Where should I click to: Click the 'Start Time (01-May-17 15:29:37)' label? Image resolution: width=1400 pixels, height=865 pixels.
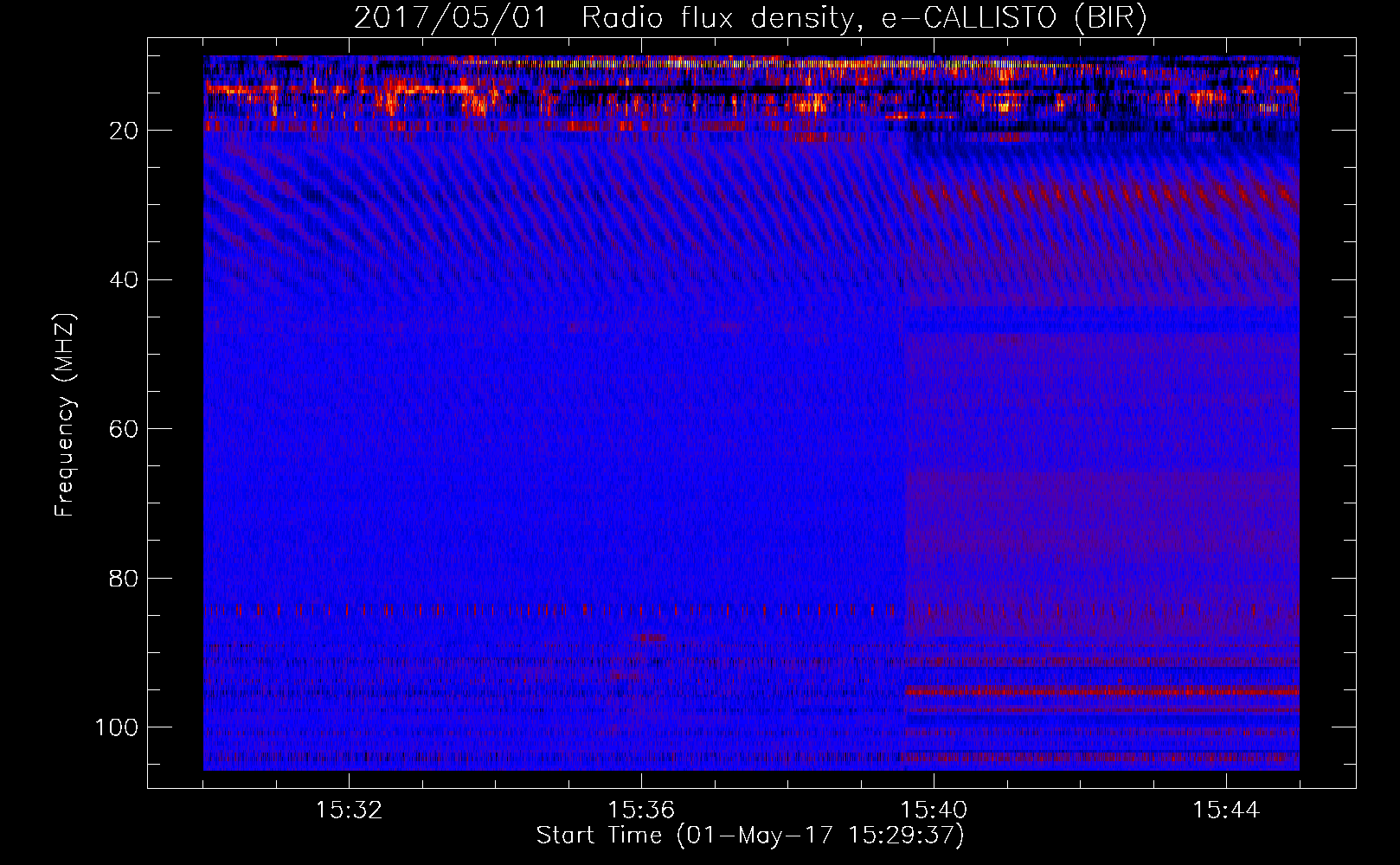pyautogui.click(x=750, y=836)
